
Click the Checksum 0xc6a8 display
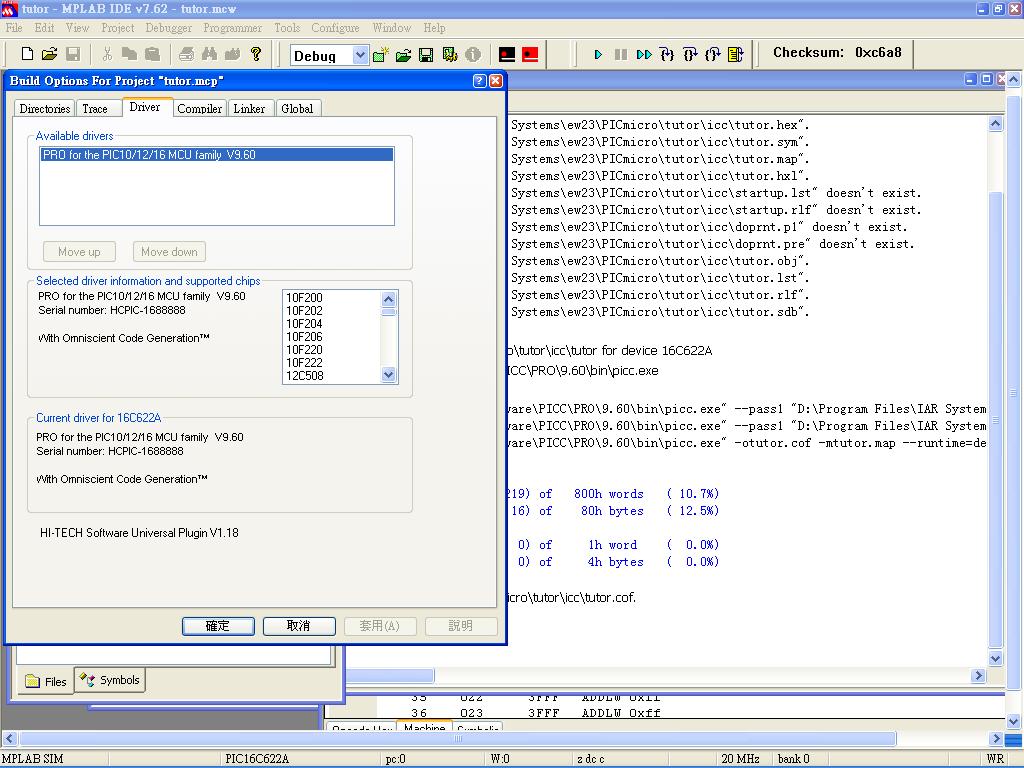tap(837, 53)
